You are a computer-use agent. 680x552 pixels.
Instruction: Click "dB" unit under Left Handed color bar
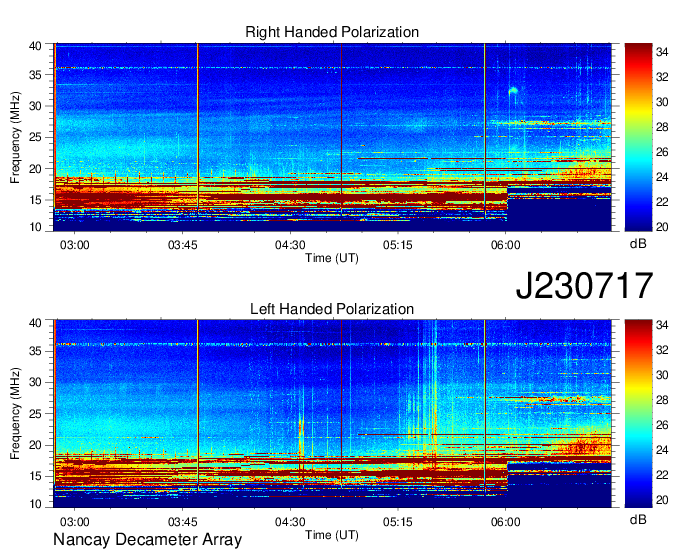pos(638,519)
